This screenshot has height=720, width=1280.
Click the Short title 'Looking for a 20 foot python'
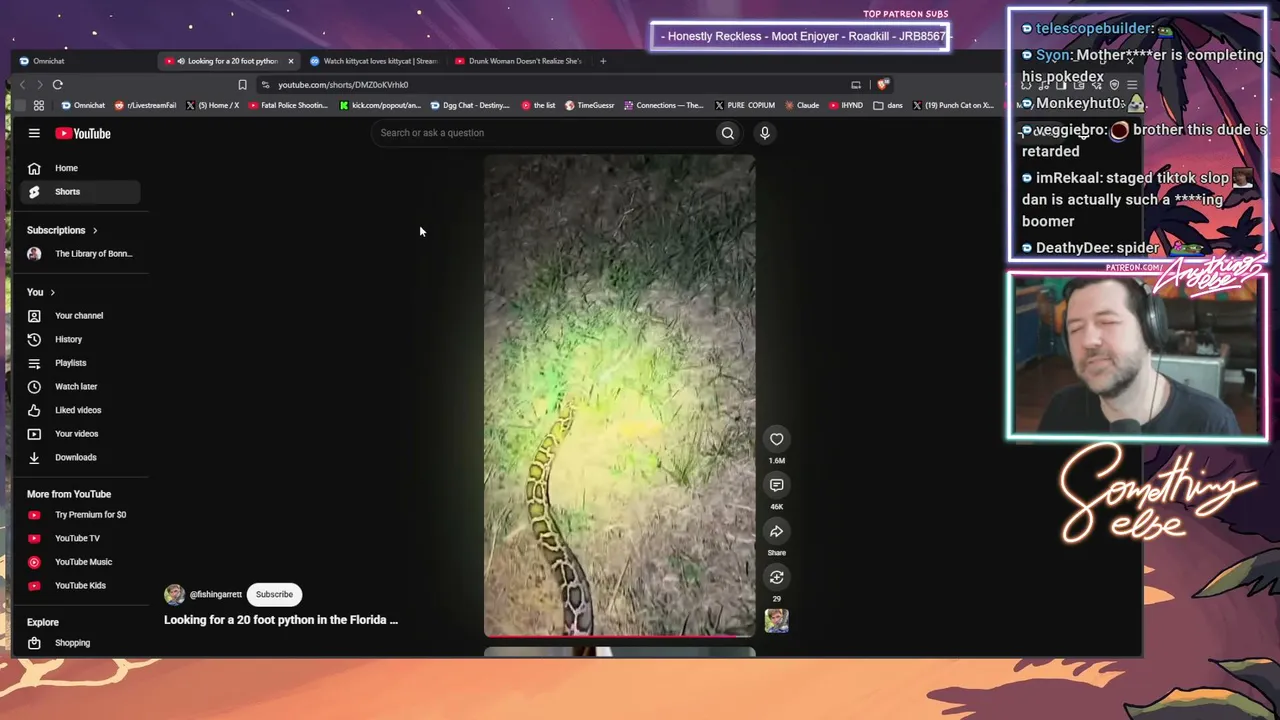(281, 620)
